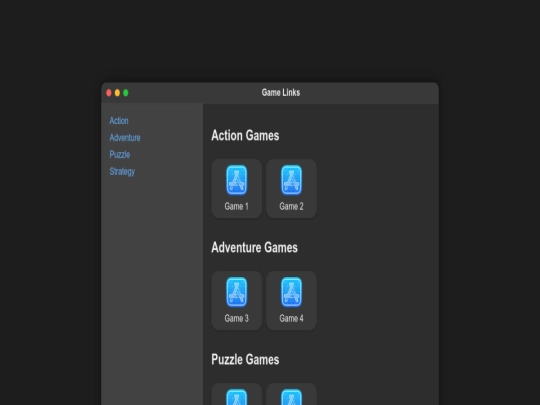Select first icon under Puzzle Games
The height and width of the screenshot is (405, 540).
(237, 397)
